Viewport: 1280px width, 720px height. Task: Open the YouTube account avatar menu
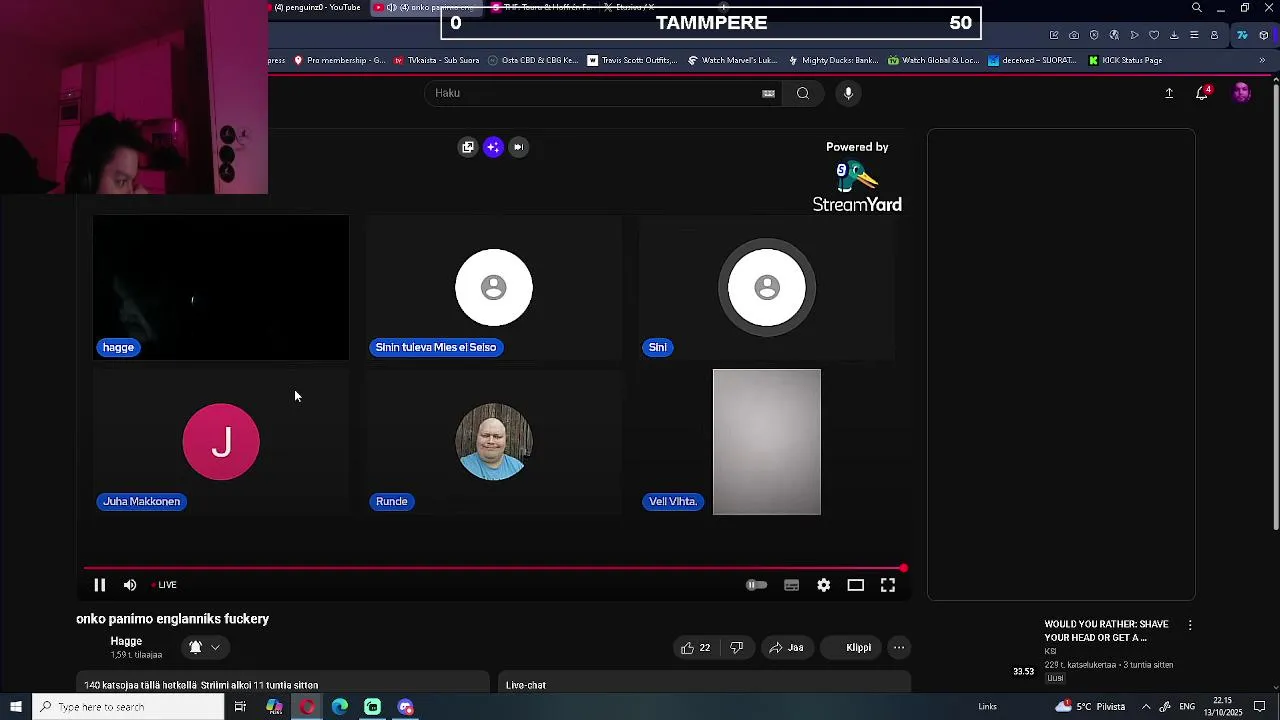pyautogui.click(x=1242, y=93)
